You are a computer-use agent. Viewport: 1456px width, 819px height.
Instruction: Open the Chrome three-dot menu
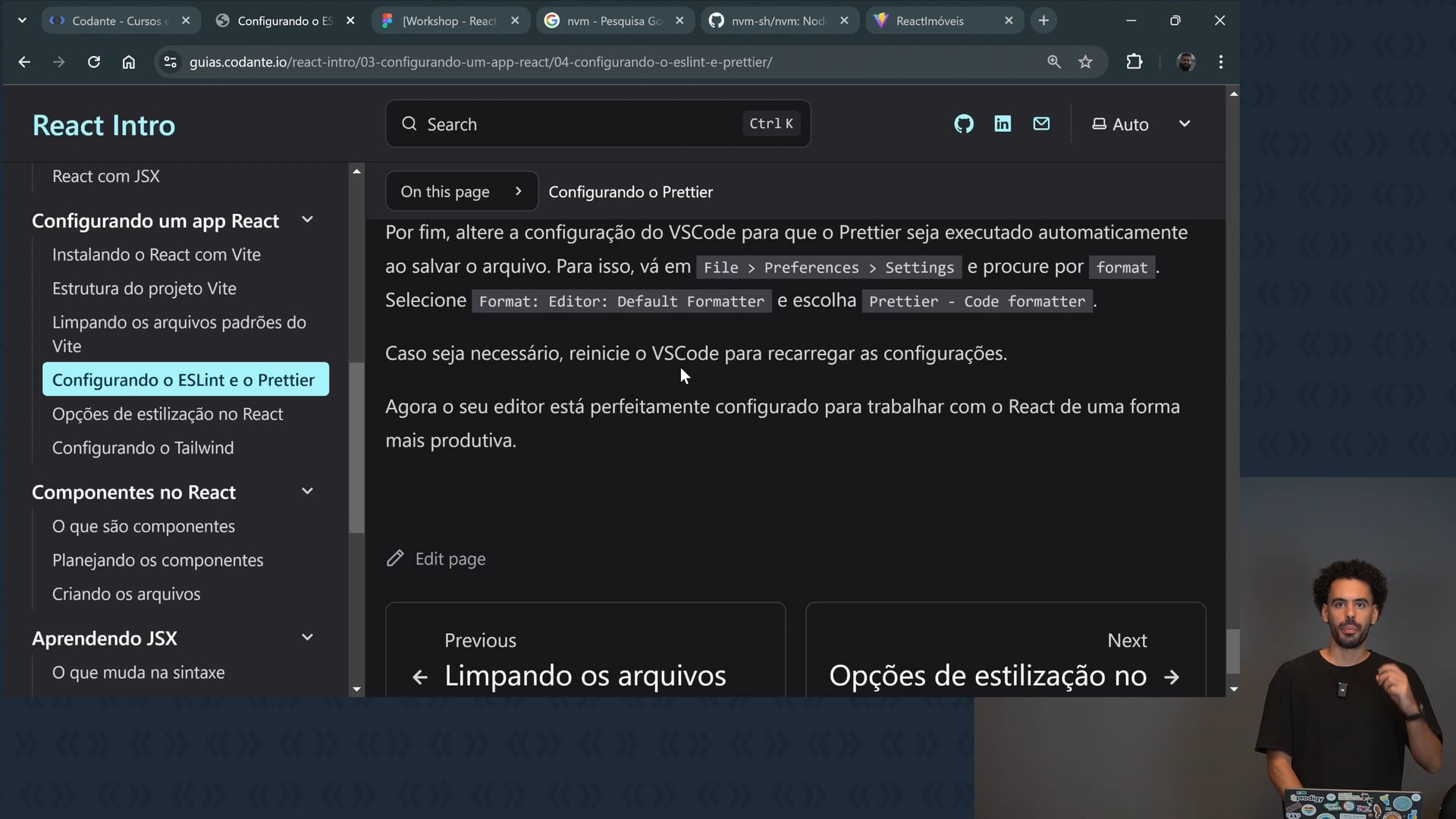[1221, 62]
